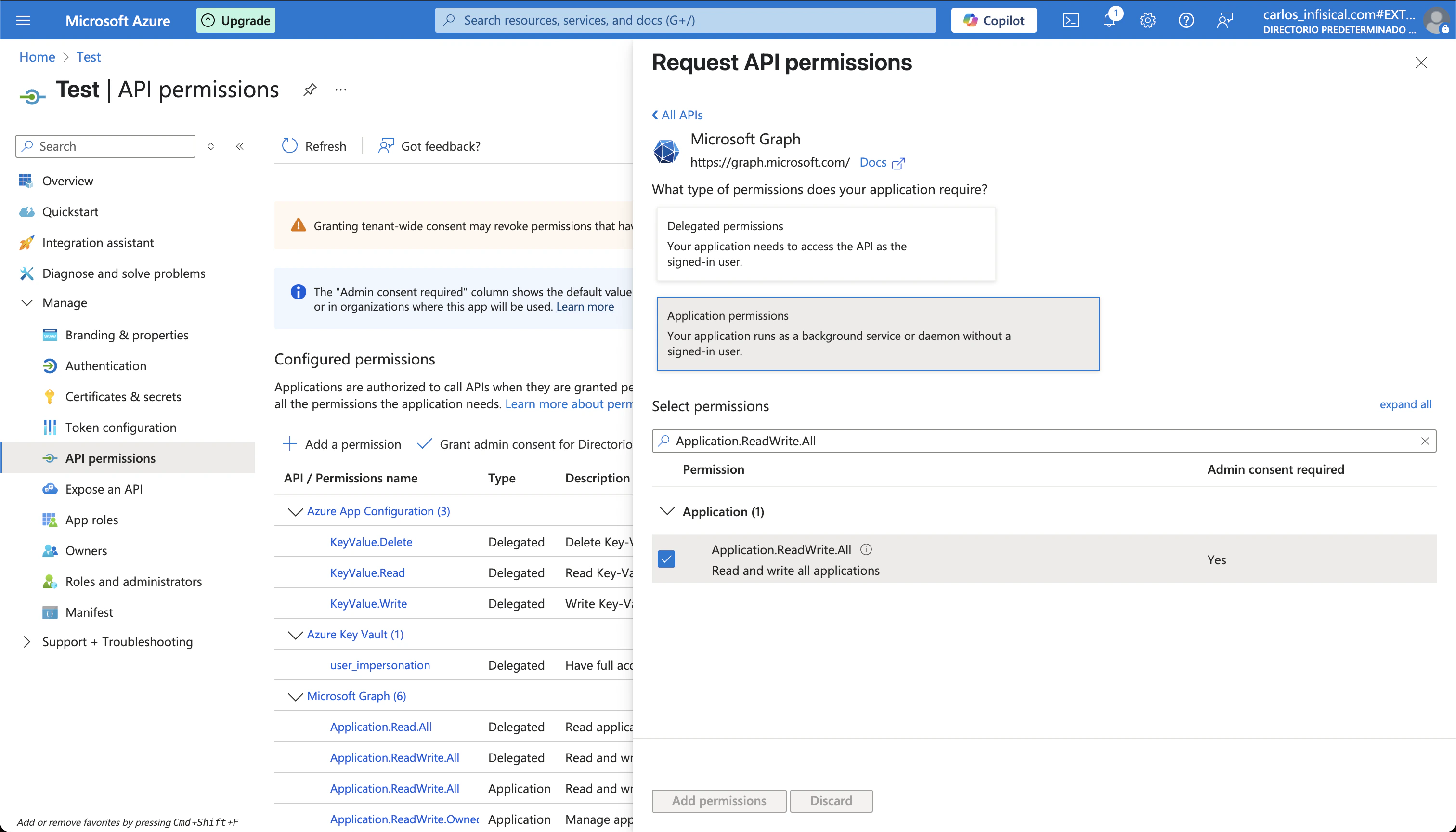The image size is (1456, 832).
Task: Click the checkmark icon for Grant admin consent
Action: coord(424,444)
